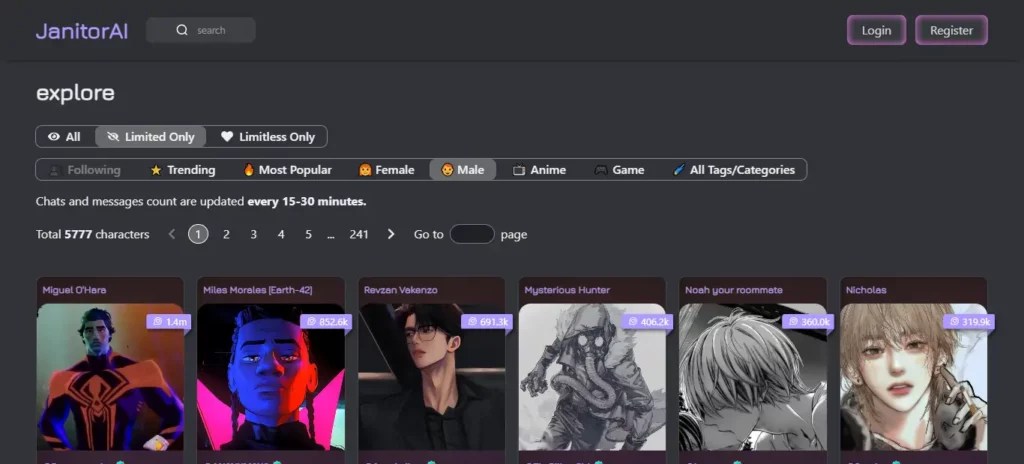Click star icon beside Trending
Viewport: 1024px width, 464px height.
pyautogui.click(x=156, y=170)
